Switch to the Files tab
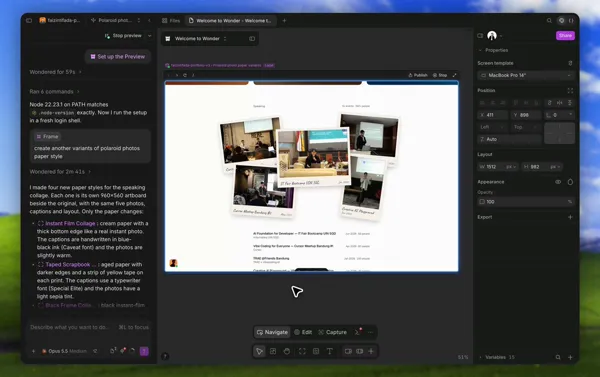600x377 pixels. (x=171, y=21)
